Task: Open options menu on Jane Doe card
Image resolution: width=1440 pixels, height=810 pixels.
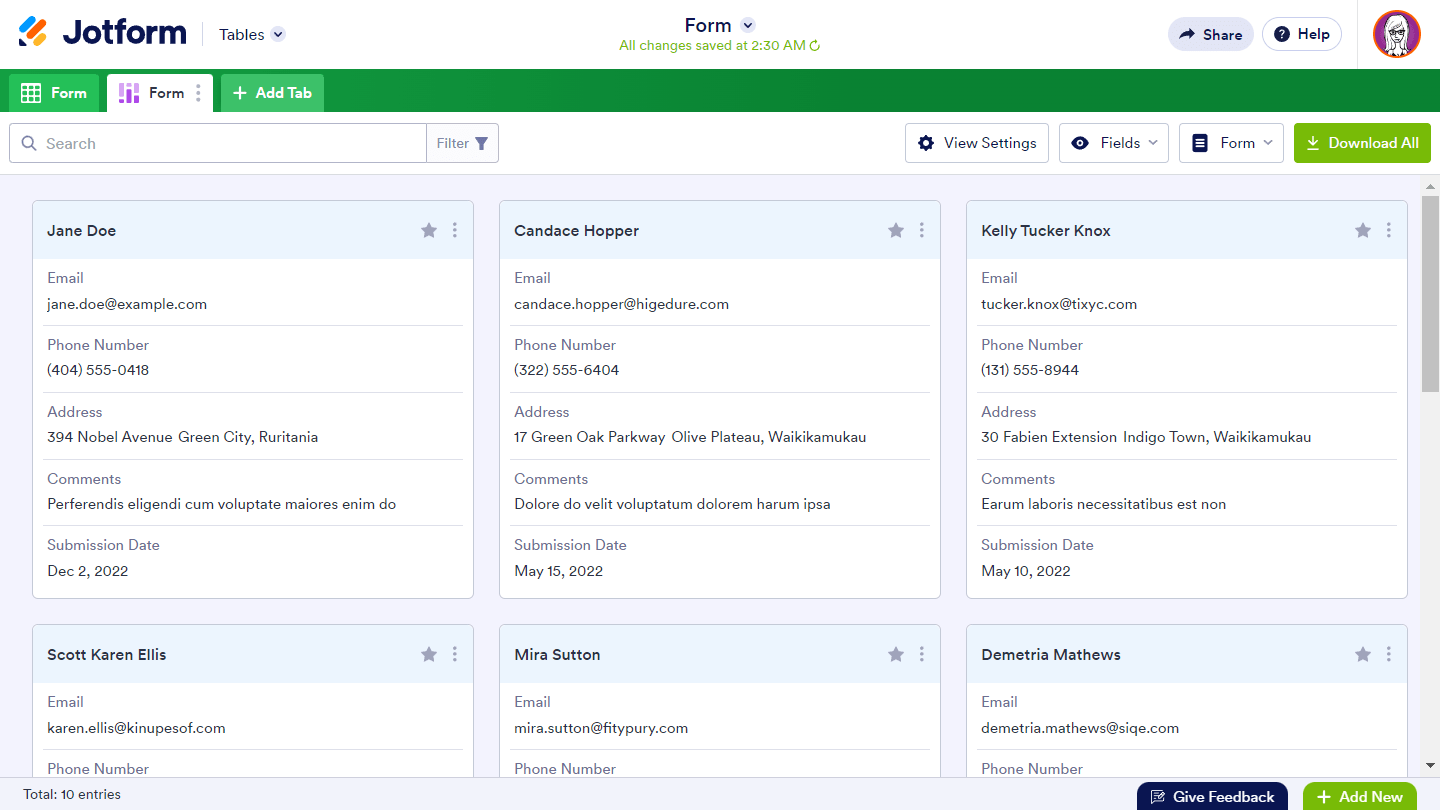Action: (x=455, y=230)
